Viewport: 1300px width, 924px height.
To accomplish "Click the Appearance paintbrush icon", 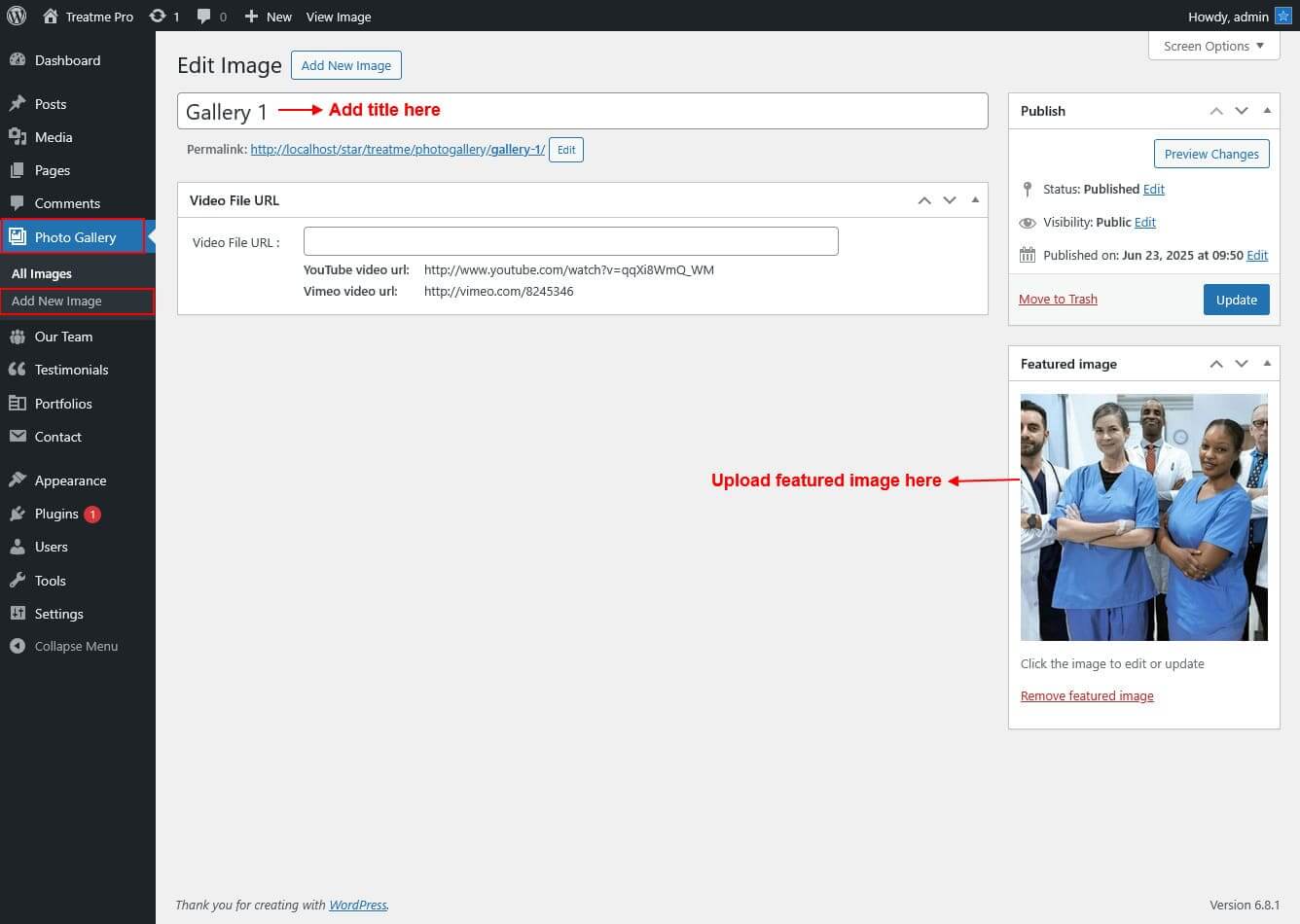I will [18, 480].
